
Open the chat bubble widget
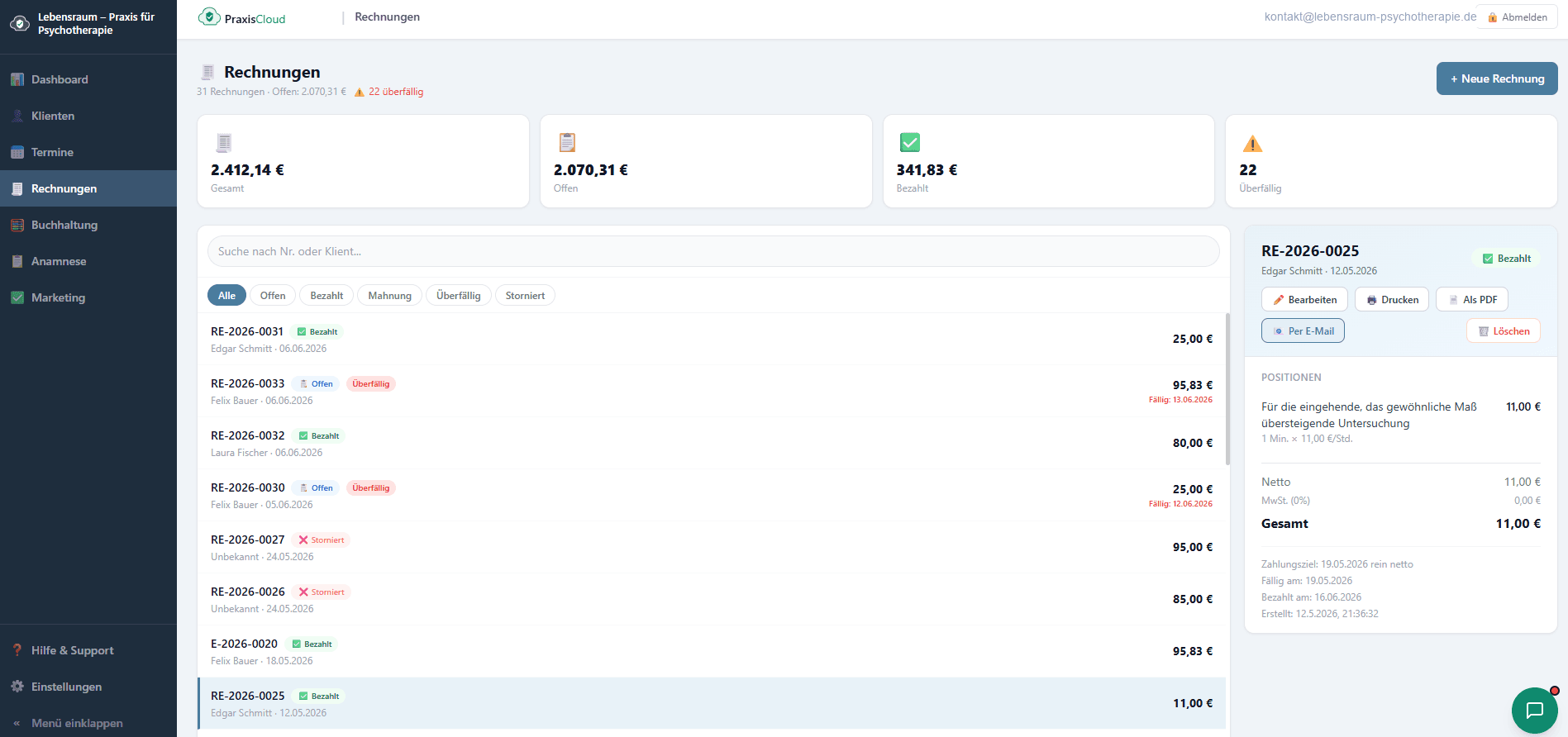pos(1535,710)
